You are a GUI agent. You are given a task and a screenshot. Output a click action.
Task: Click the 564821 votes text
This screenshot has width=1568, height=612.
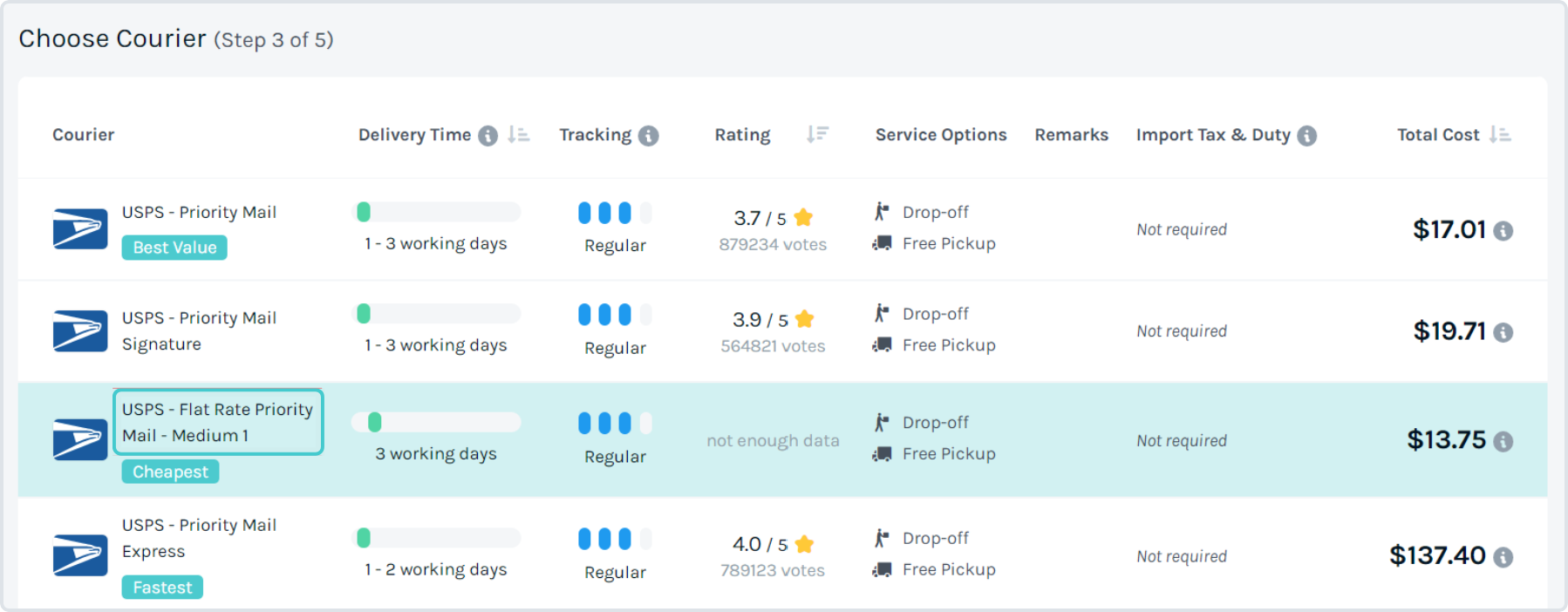coord(773,346)
